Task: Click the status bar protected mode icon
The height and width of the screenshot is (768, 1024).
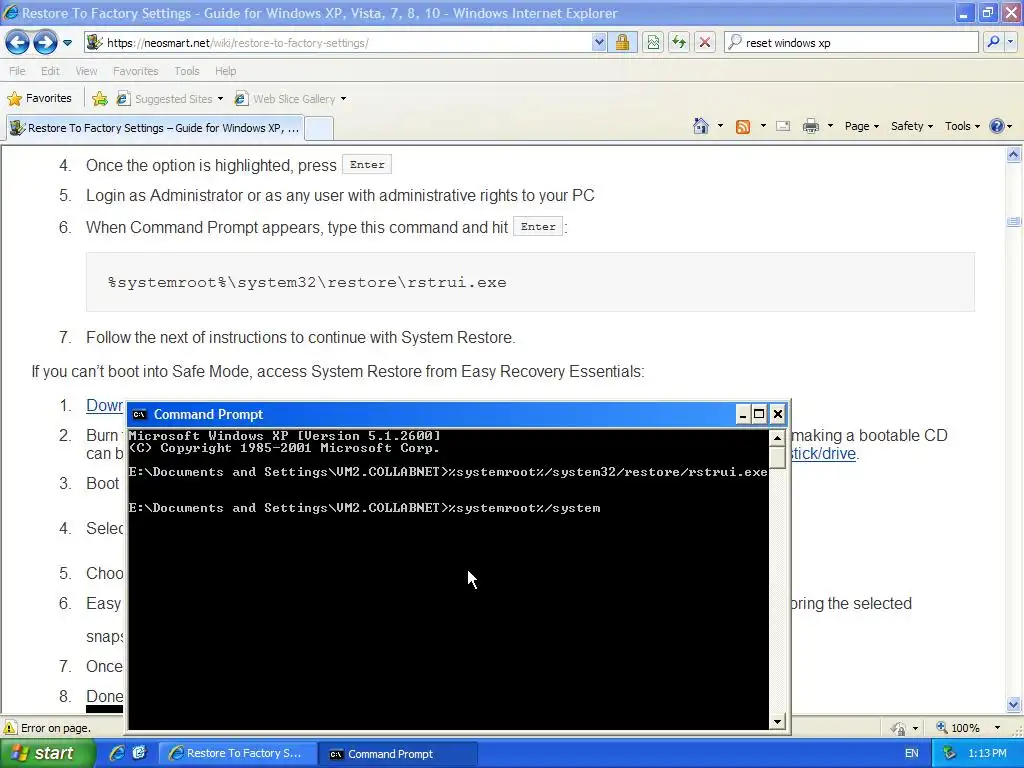Action: 899,728
